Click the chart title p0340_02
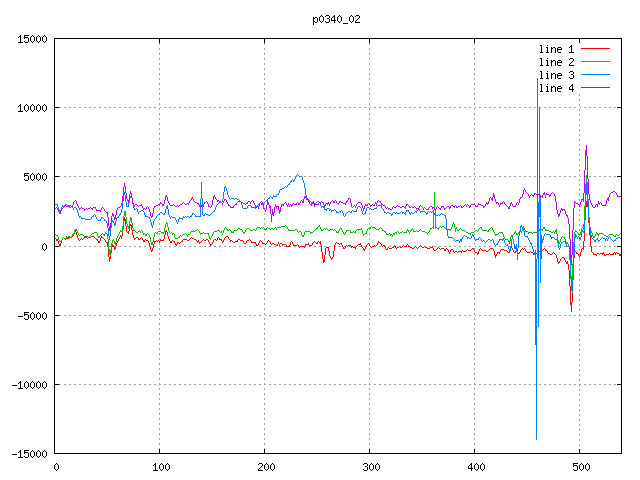The height and width of the screenshot is (480, 640). (x=335, y=19)
